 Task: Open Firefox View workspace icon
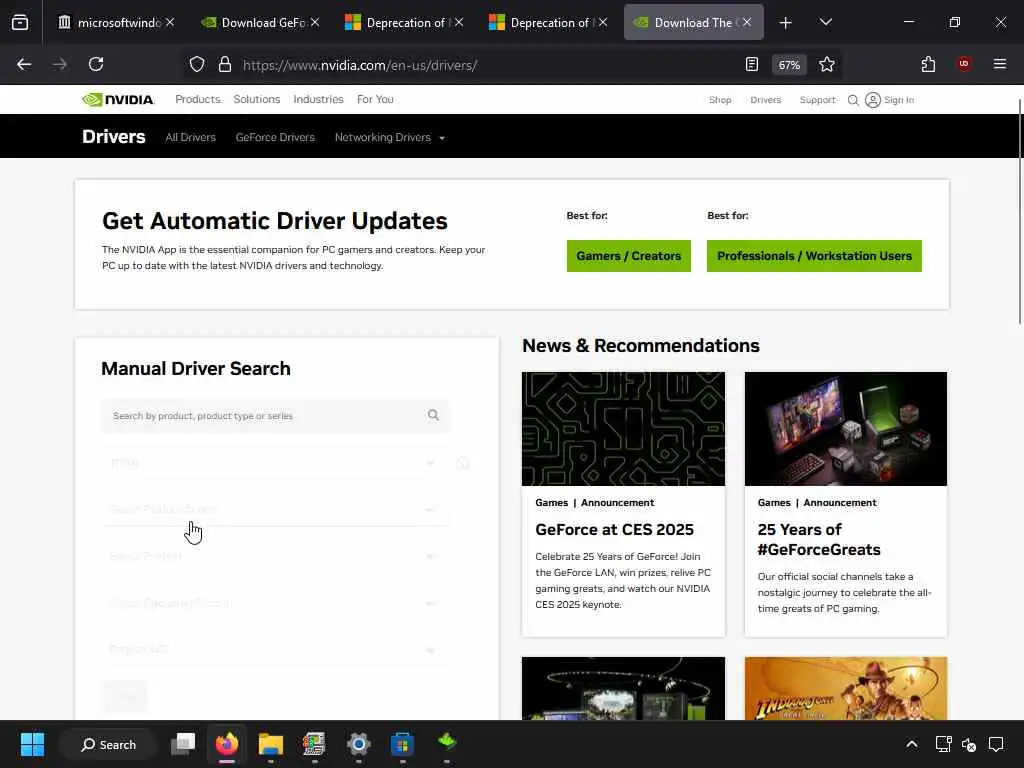coord(20,23)
